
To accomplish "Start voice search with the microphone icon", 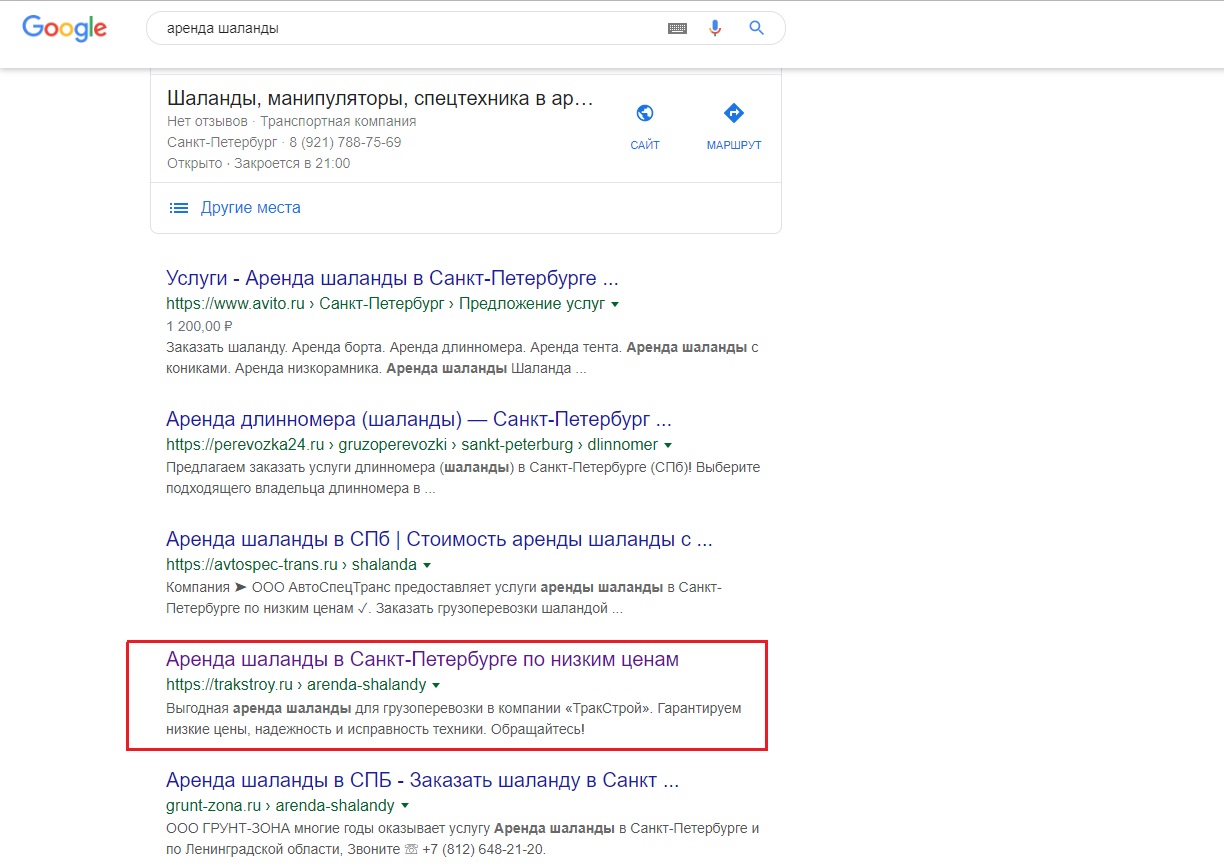I will click(715, 28).
